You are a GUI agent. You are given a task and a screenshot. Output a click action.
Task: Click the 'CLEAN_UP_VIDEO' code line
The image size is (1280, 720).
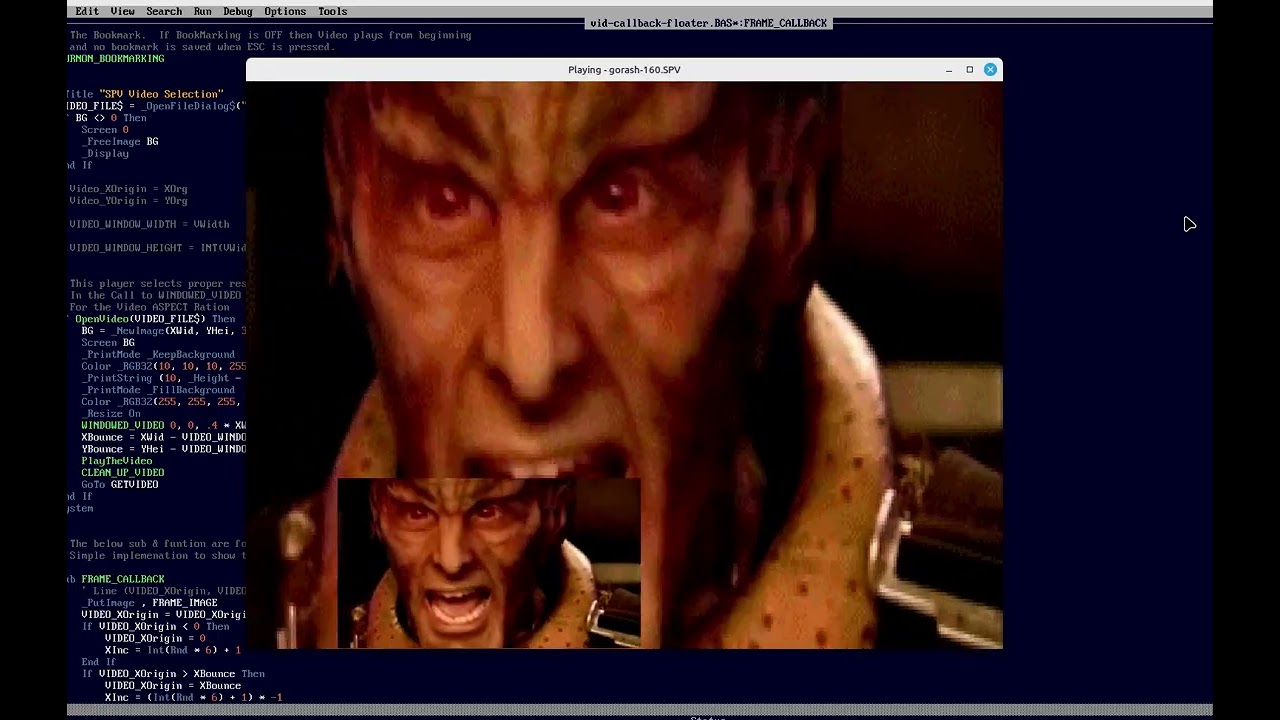coord(123,473)
